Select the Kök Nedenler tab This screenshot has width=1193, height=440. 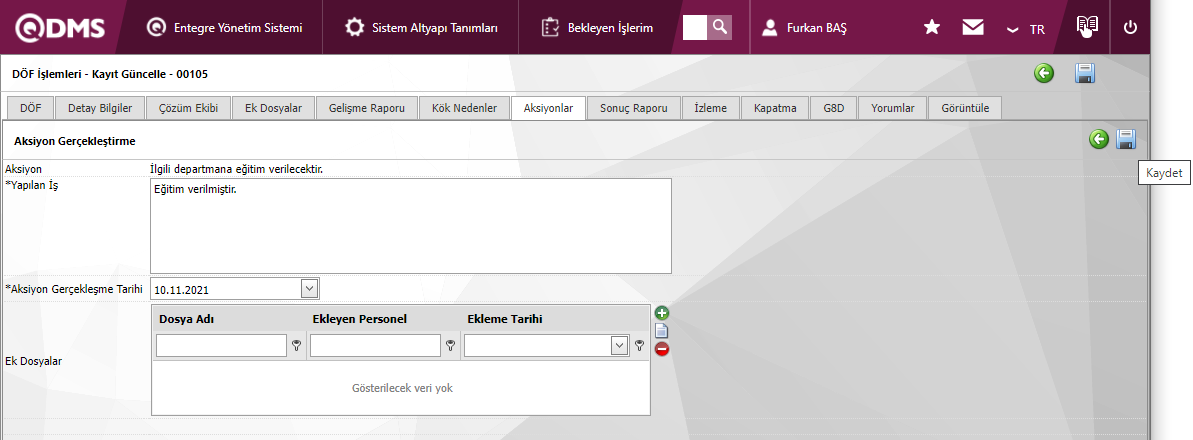pos(464,108)
